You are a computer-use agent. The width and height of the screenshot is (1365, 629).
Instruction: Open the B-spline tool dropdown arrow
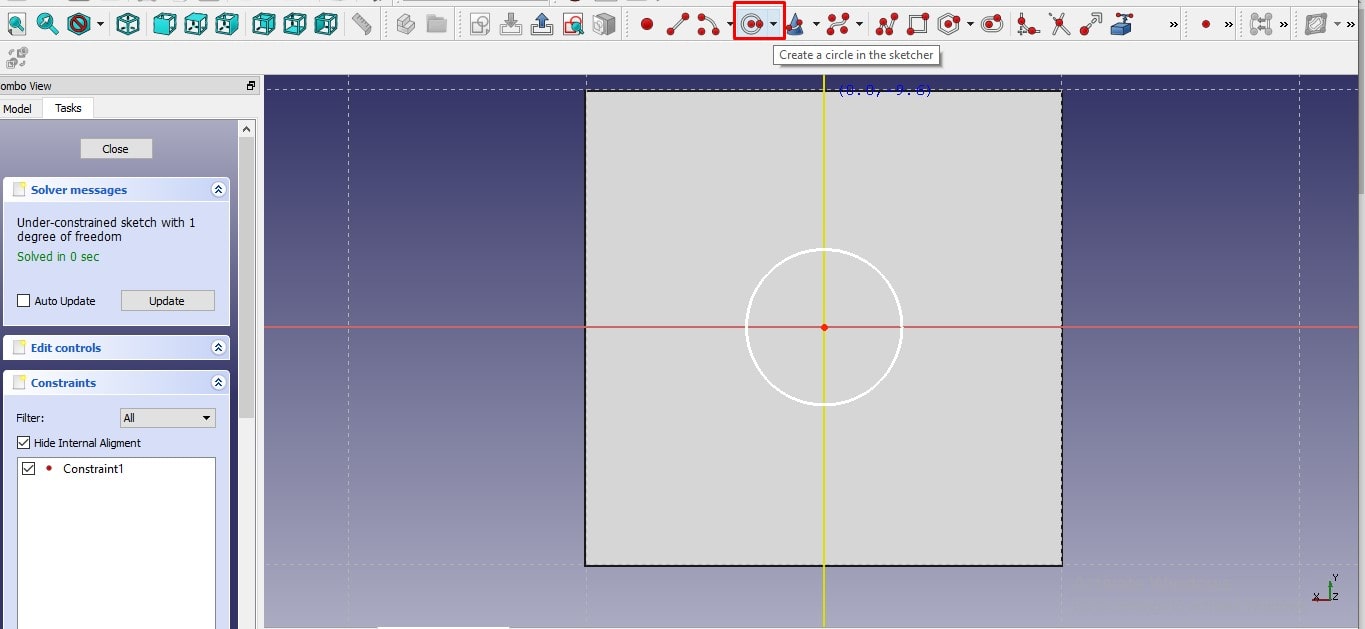pos(859,24)
